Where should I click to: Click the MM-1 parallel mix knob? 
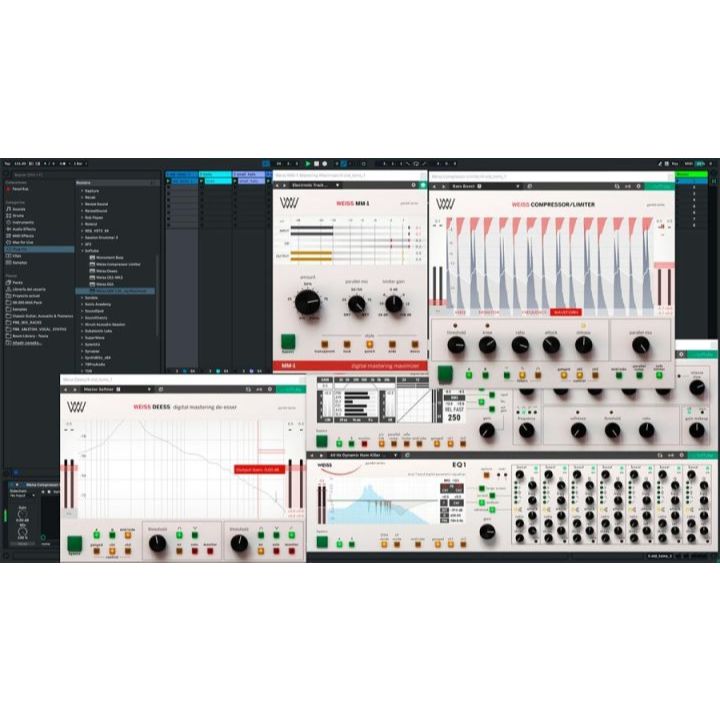click(357, 304)
